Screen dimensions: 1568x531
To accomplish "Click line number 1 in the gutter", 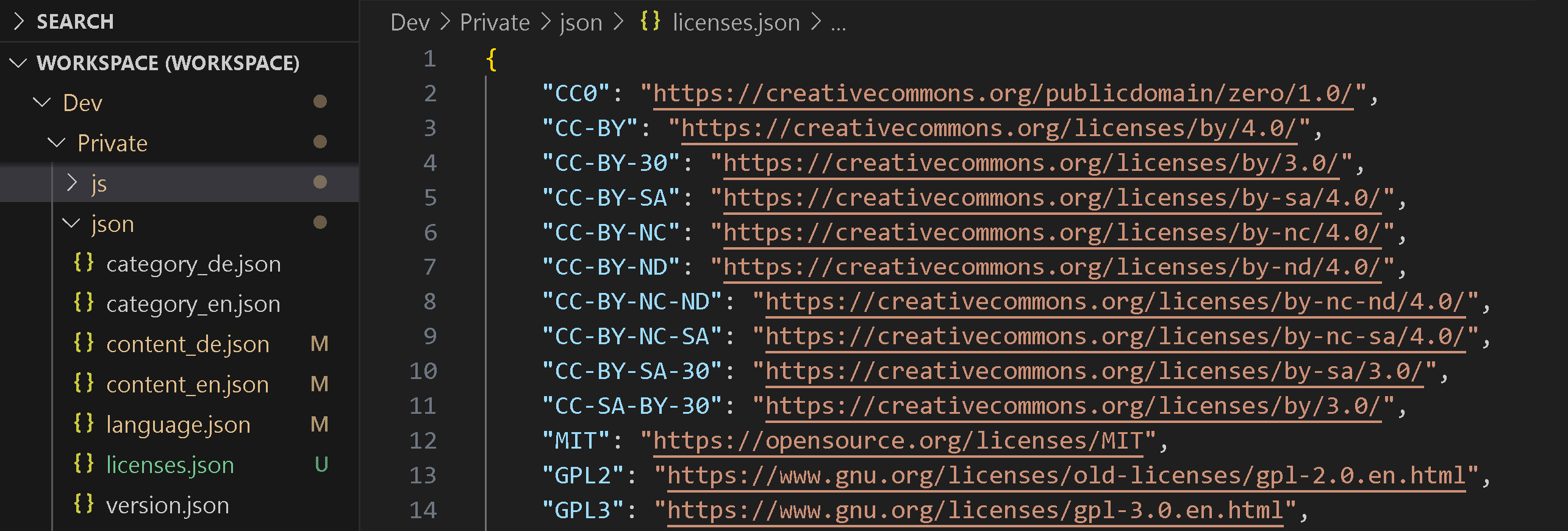I will click(x=430, y=59).
